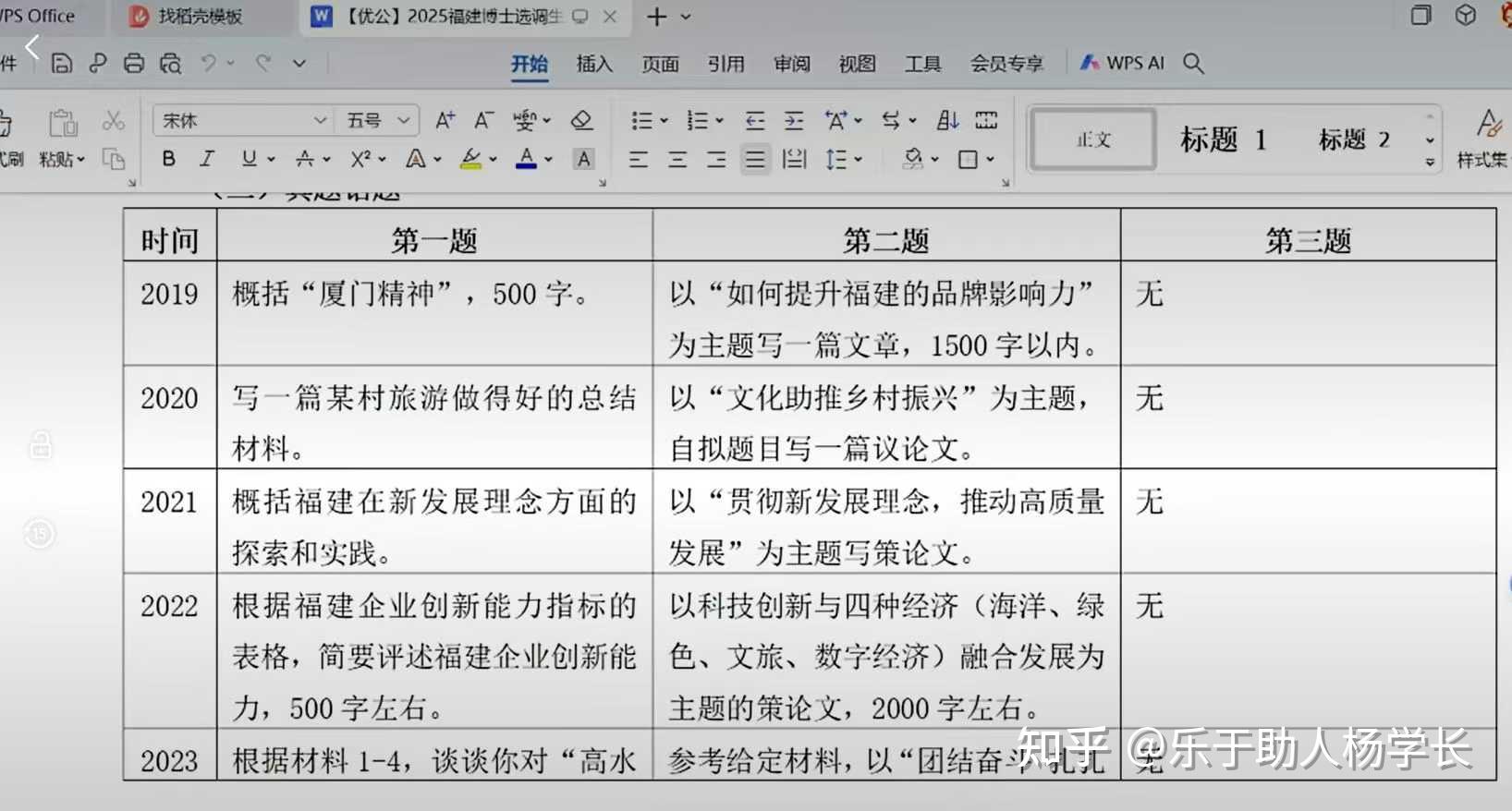This screenshot has width=1512, height=811.
Task: Open the Style Set (样式集) button
Action: (1484, 139)
